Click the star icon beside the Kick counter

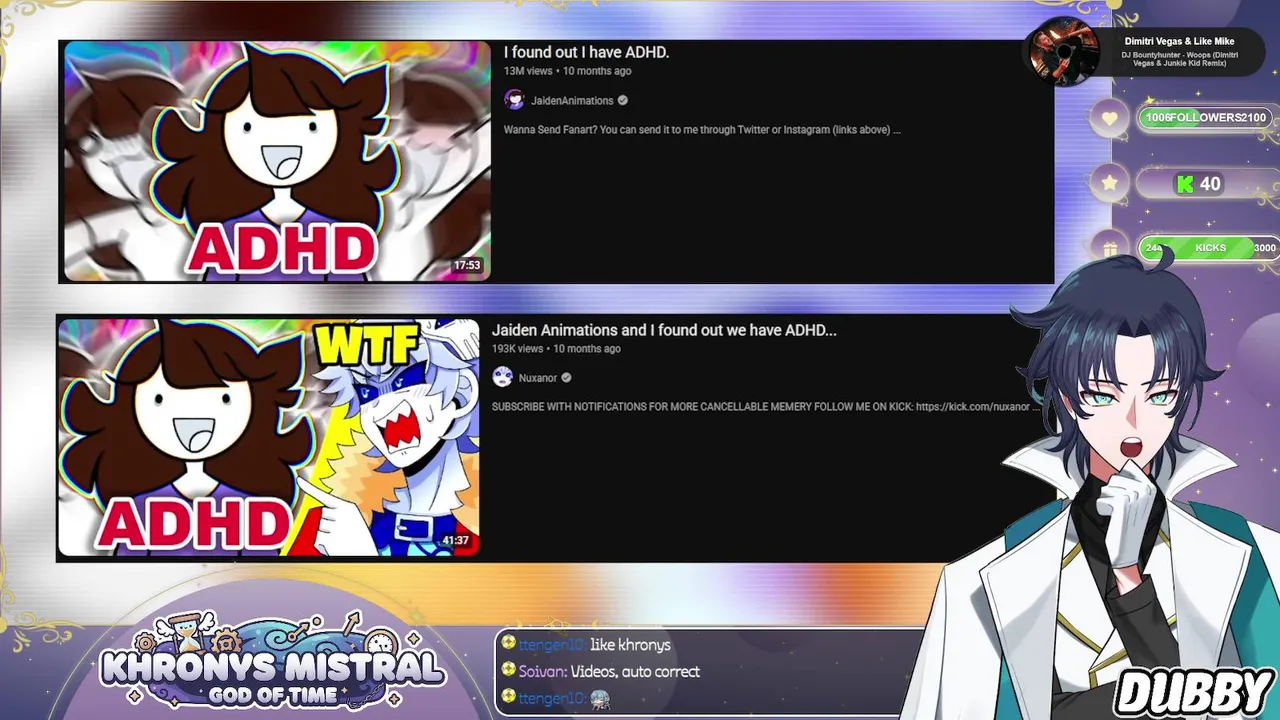(x=1109, y=183)
